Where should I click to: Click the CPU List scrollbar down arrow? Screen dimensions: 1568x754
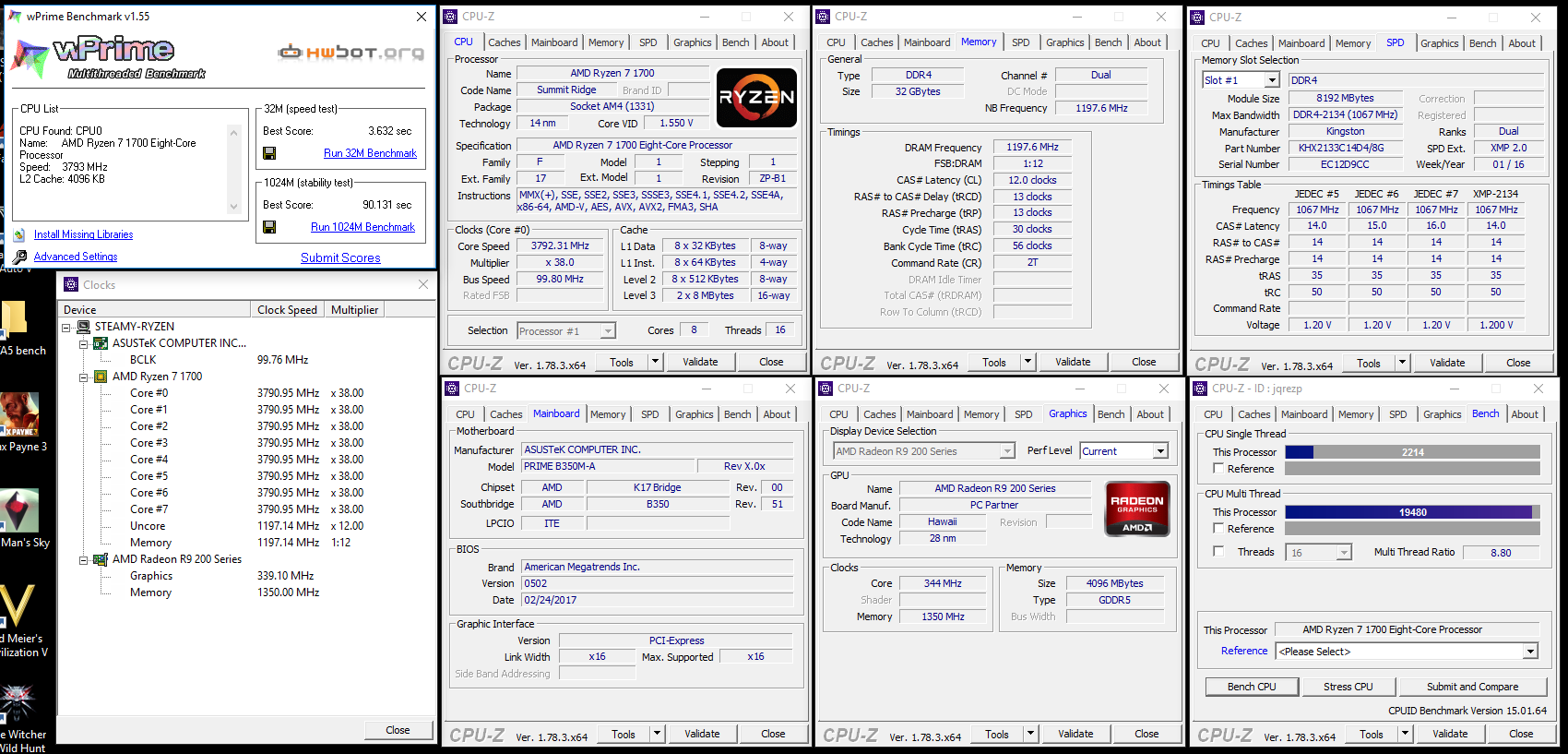point(234,207)
